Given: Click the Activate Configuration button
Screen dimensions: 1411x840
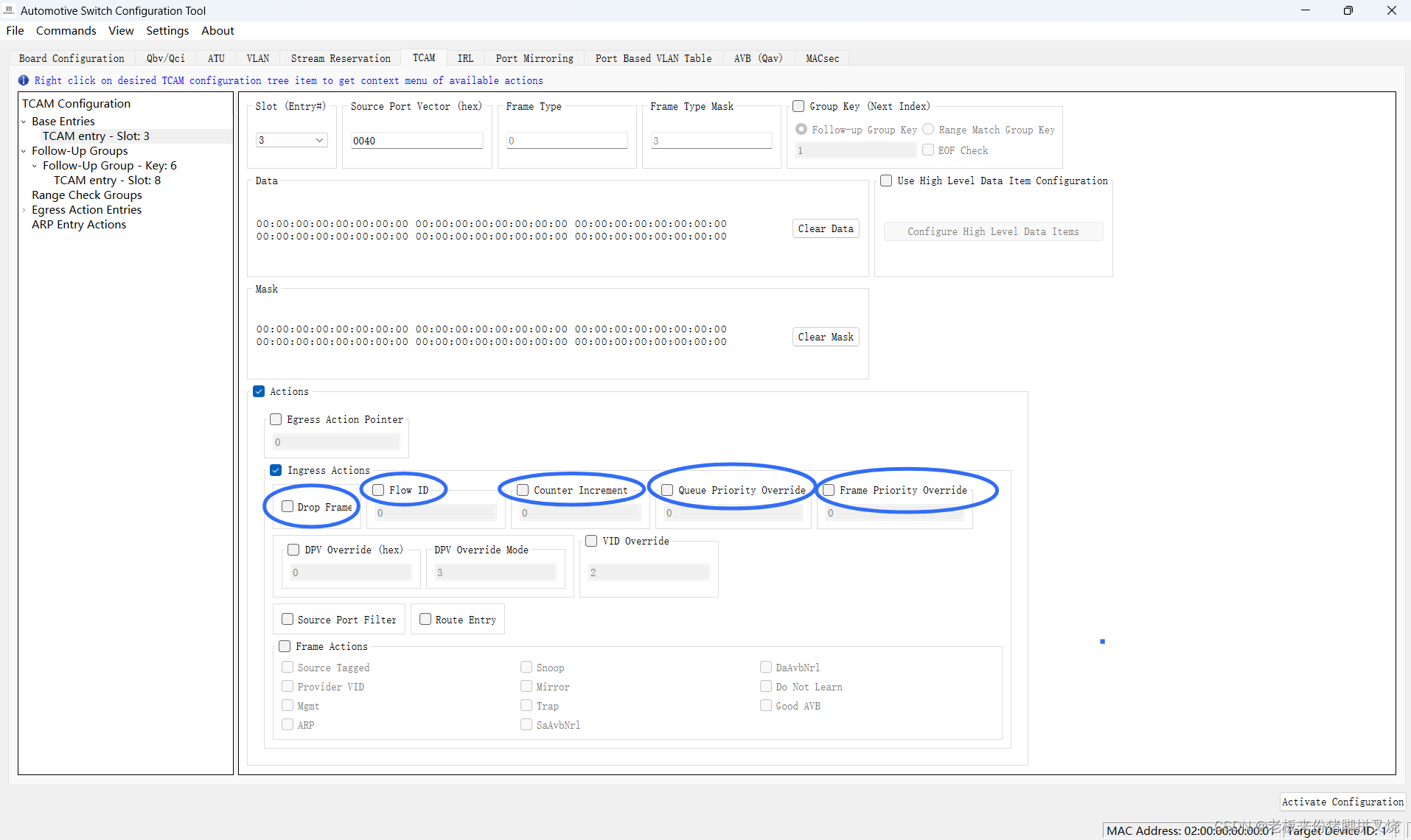Looking at the screenshot, I should pyautogui.click(x=1342, y=802).
